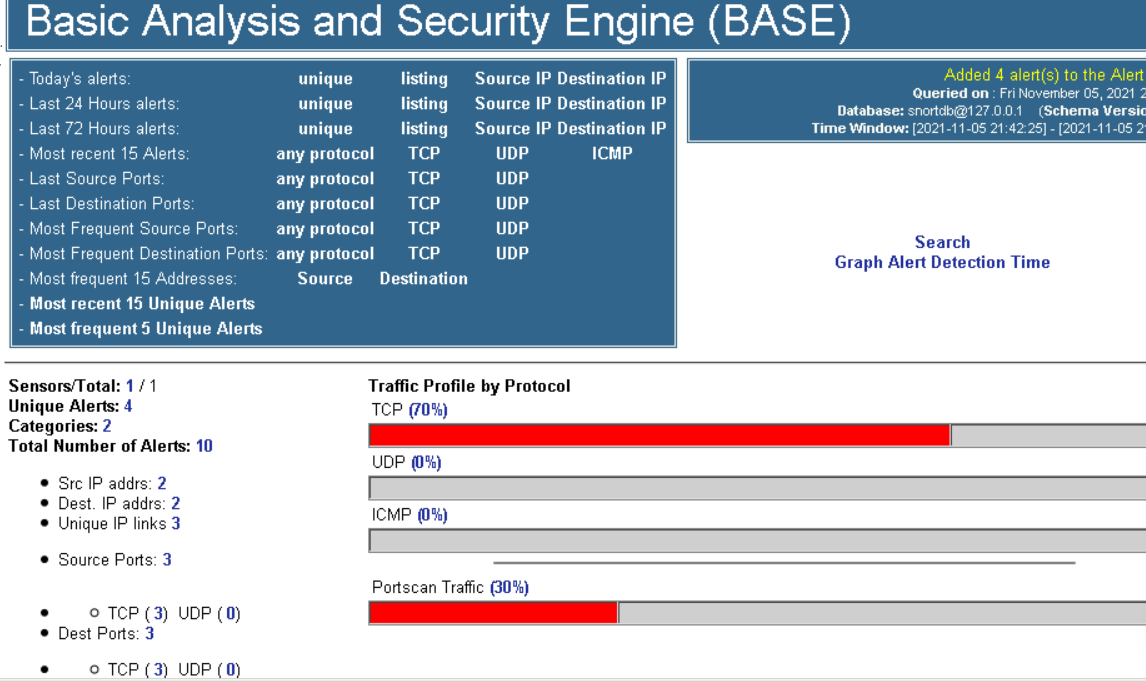This screenshot has height=682, width=1146.
Task: Click the red Portscan Traffic bar
Action: tap(493, 613)
